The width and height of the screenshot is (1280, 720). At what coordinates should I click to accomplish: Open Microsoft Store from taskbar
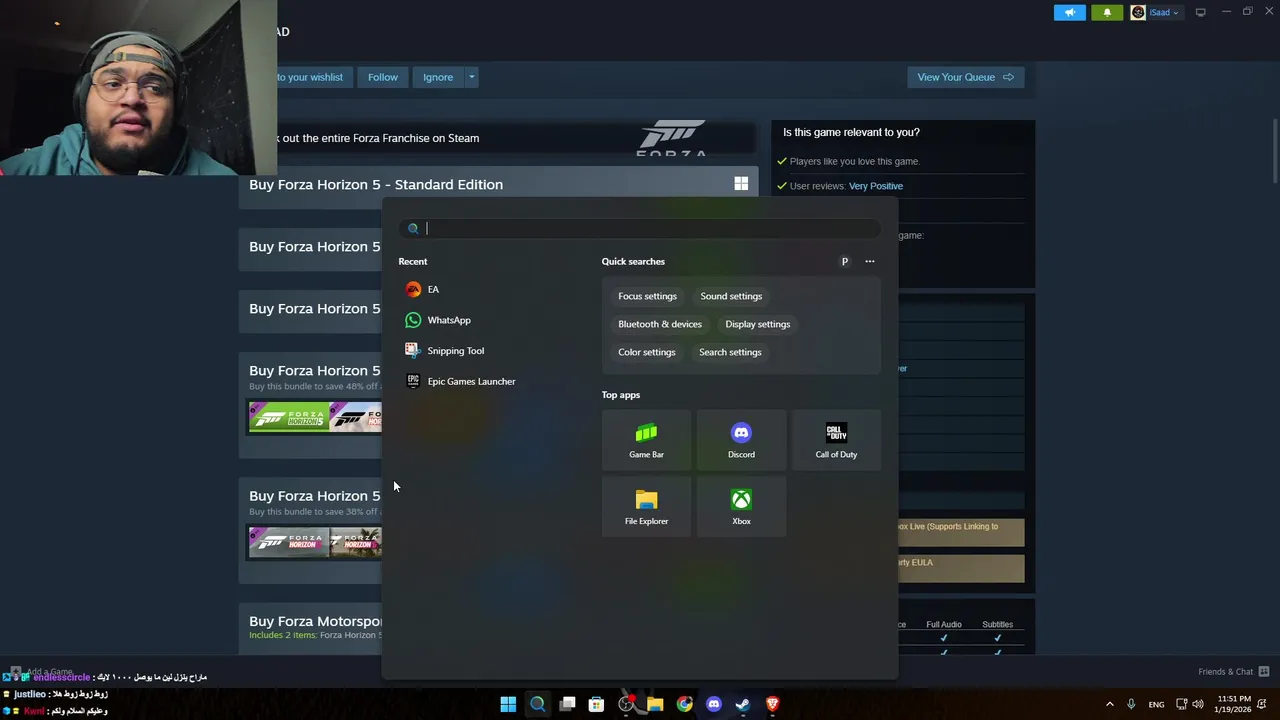point(596,704)
